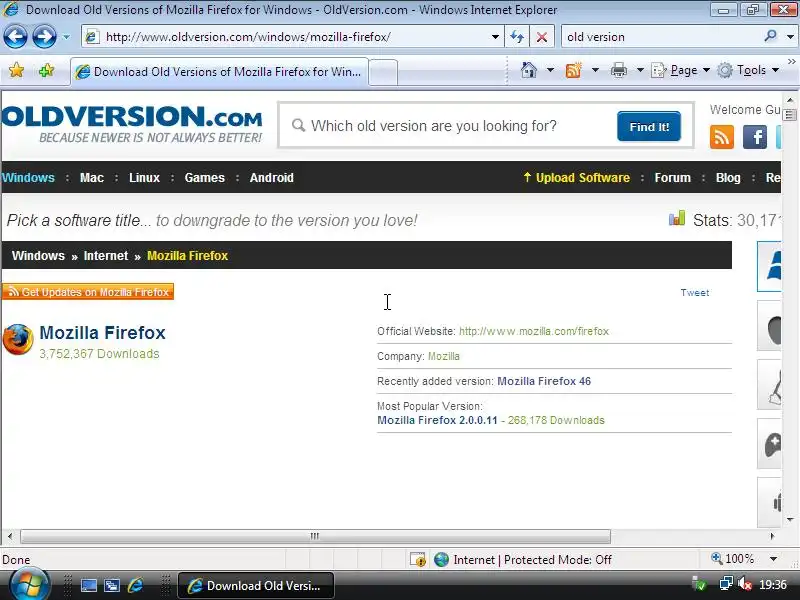800x600 pixels.
Task: Open the Blog link
Action: [728, 178]
